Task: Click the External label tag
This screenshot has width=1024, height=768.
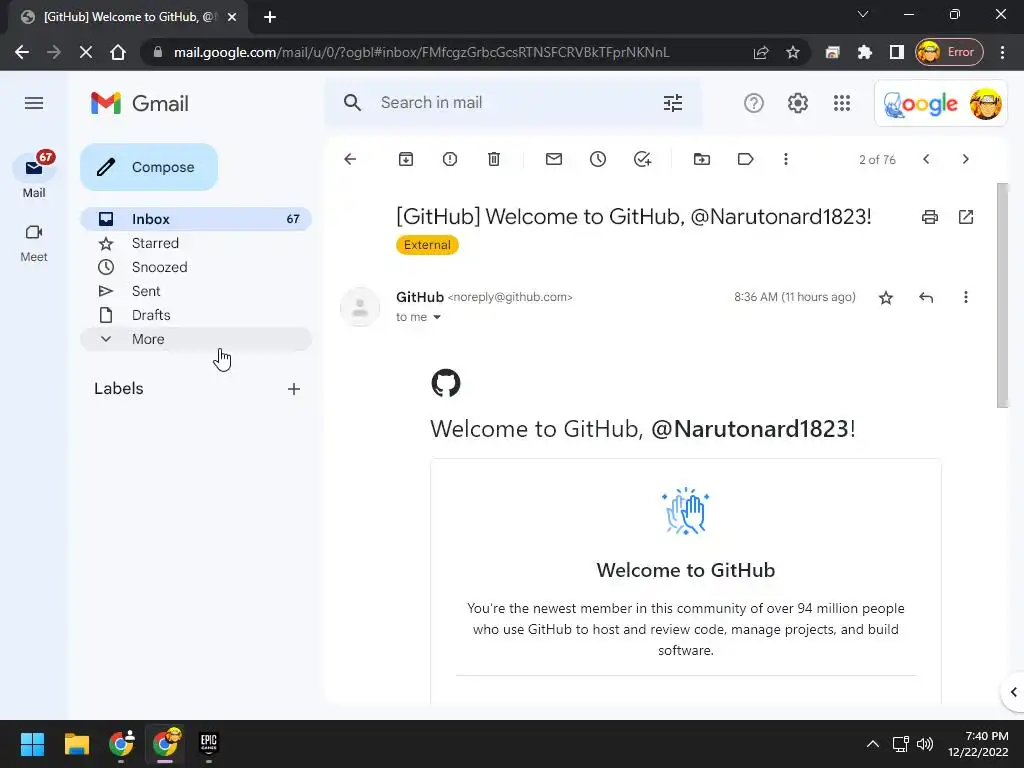Action: coord(427,245)
